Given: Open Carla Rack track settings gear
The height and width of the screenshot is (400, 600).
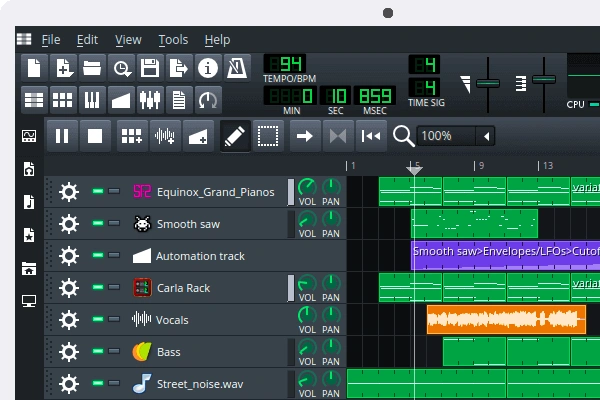Looking at the screenshot, I should click(x=68, y=288).
